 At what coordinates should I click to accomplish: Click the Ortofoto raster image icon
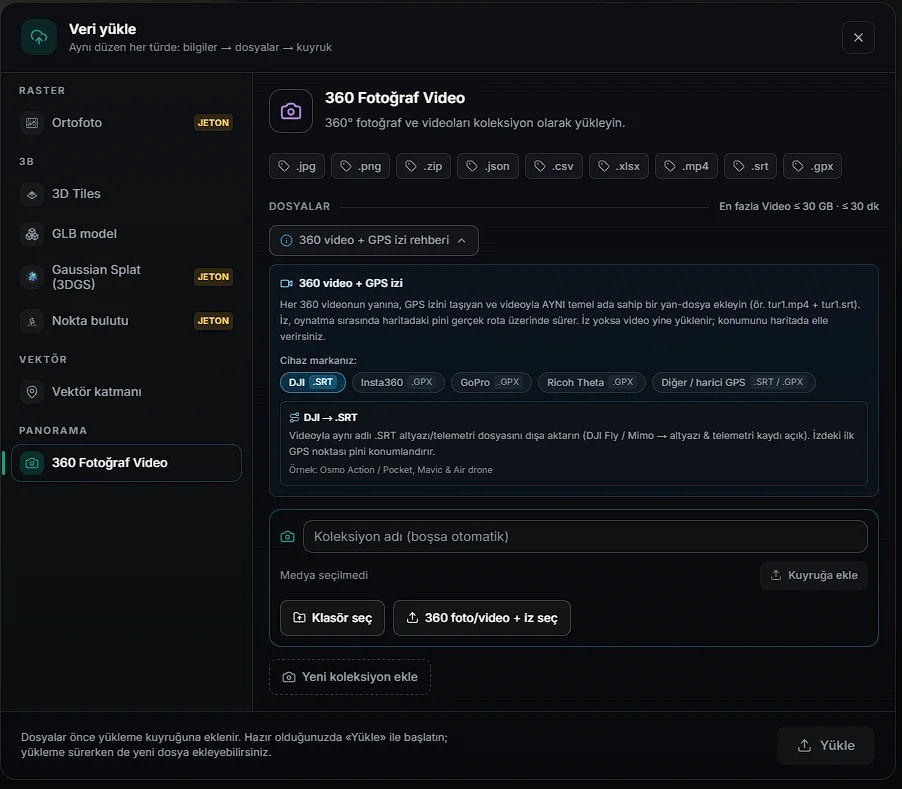(x=32, y=122)
